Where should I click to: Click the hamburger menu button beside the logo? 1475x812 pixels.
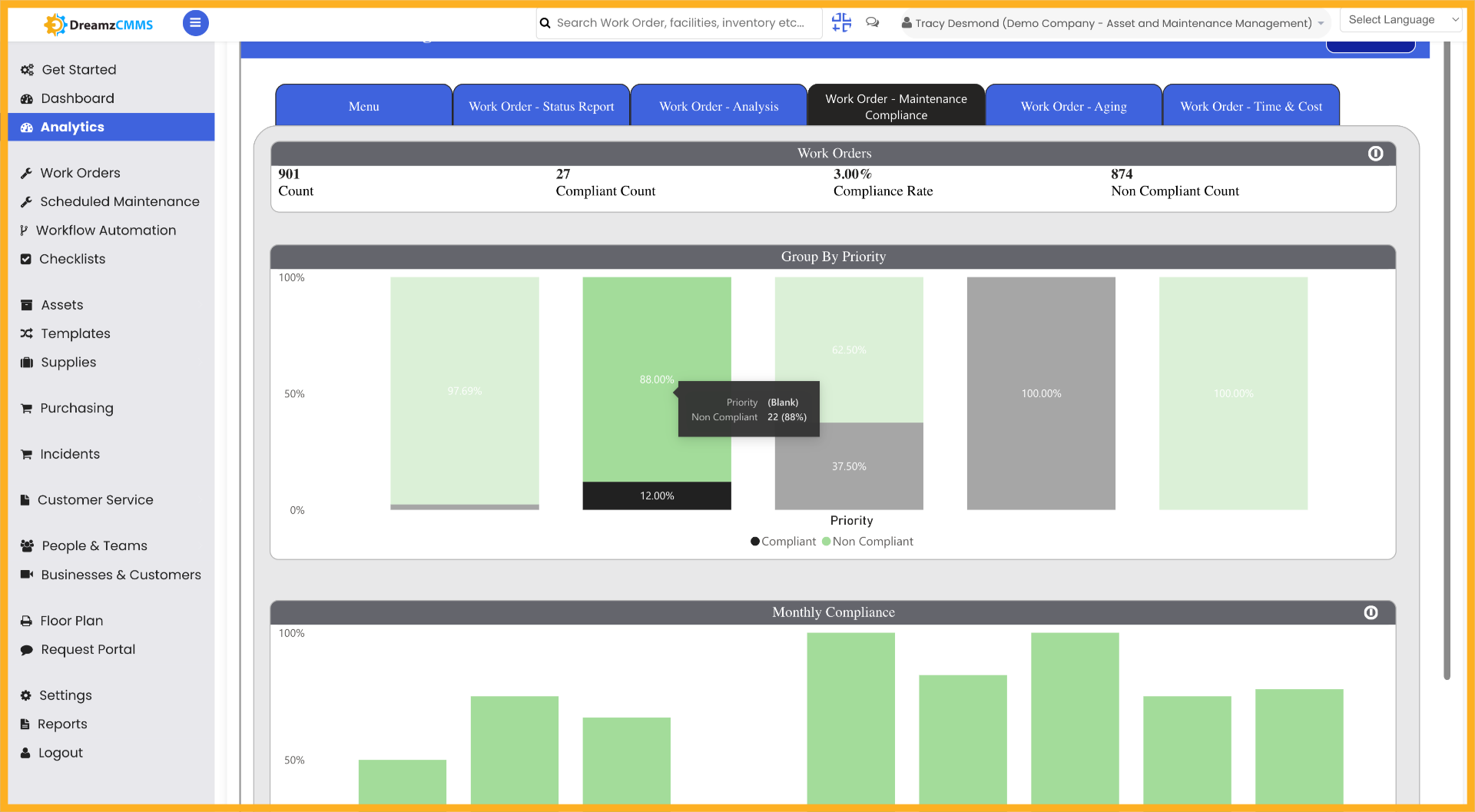195,23
